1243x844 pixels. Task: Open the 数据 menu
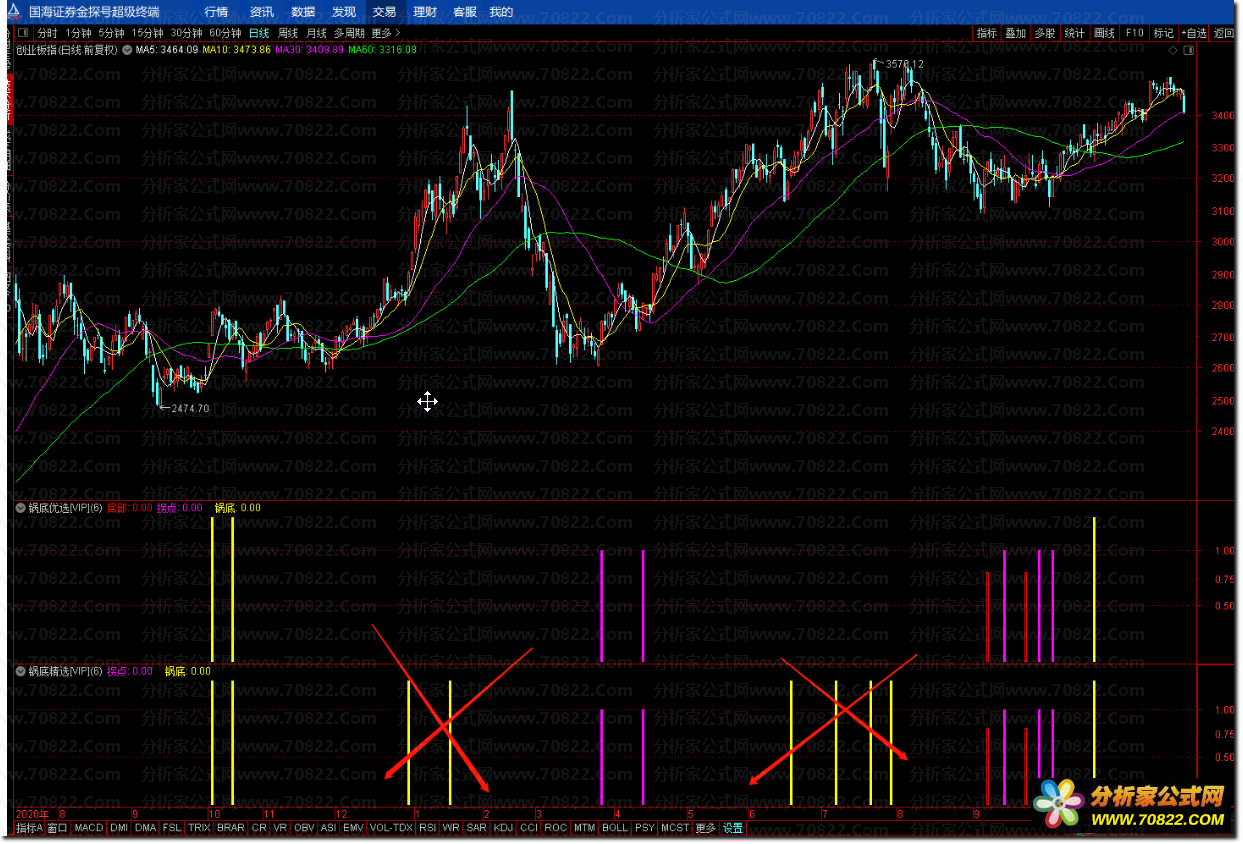(x=304, y=12)
